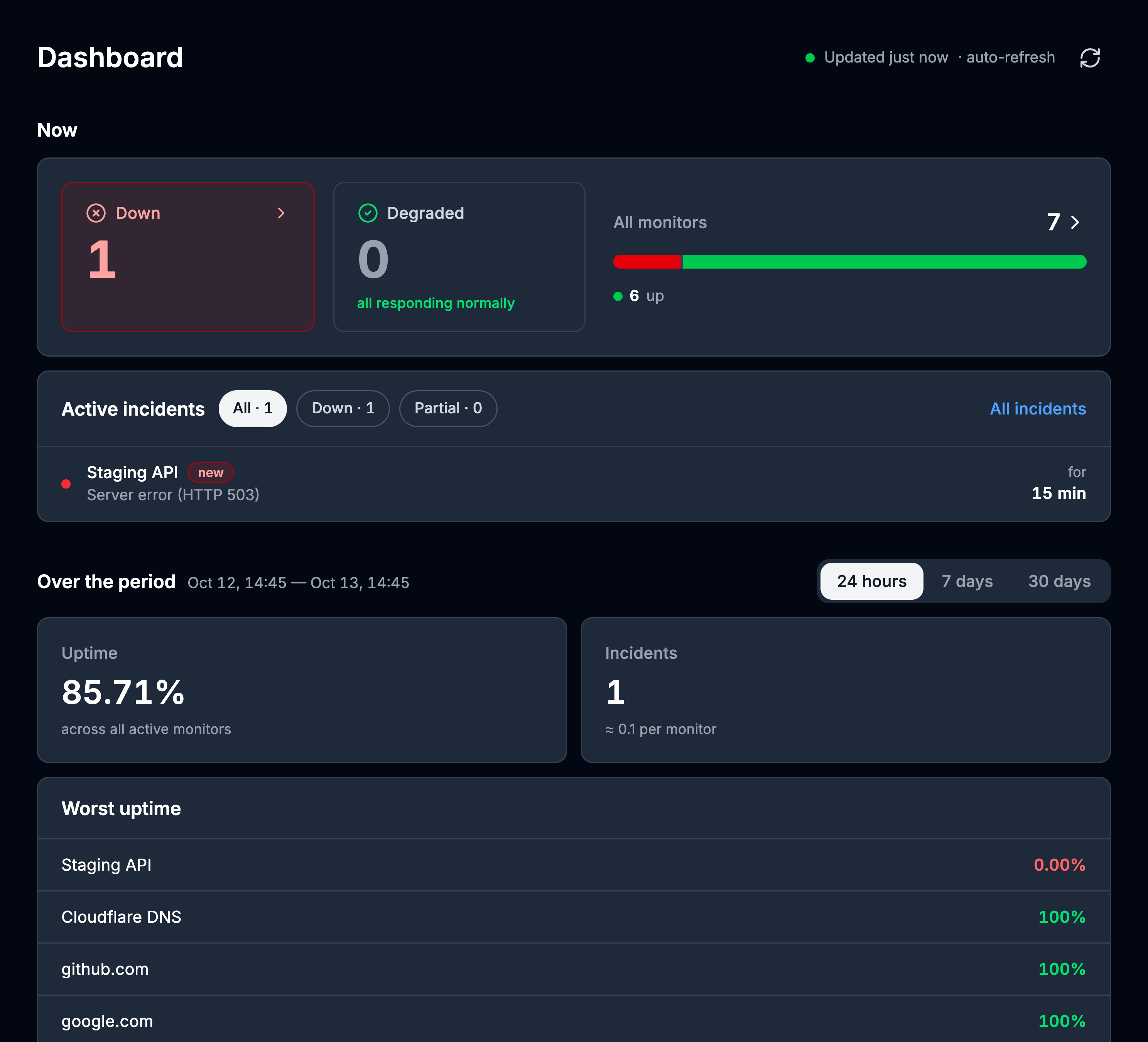
Task: Switch the period to 7 days
Action: click(967, 581)
